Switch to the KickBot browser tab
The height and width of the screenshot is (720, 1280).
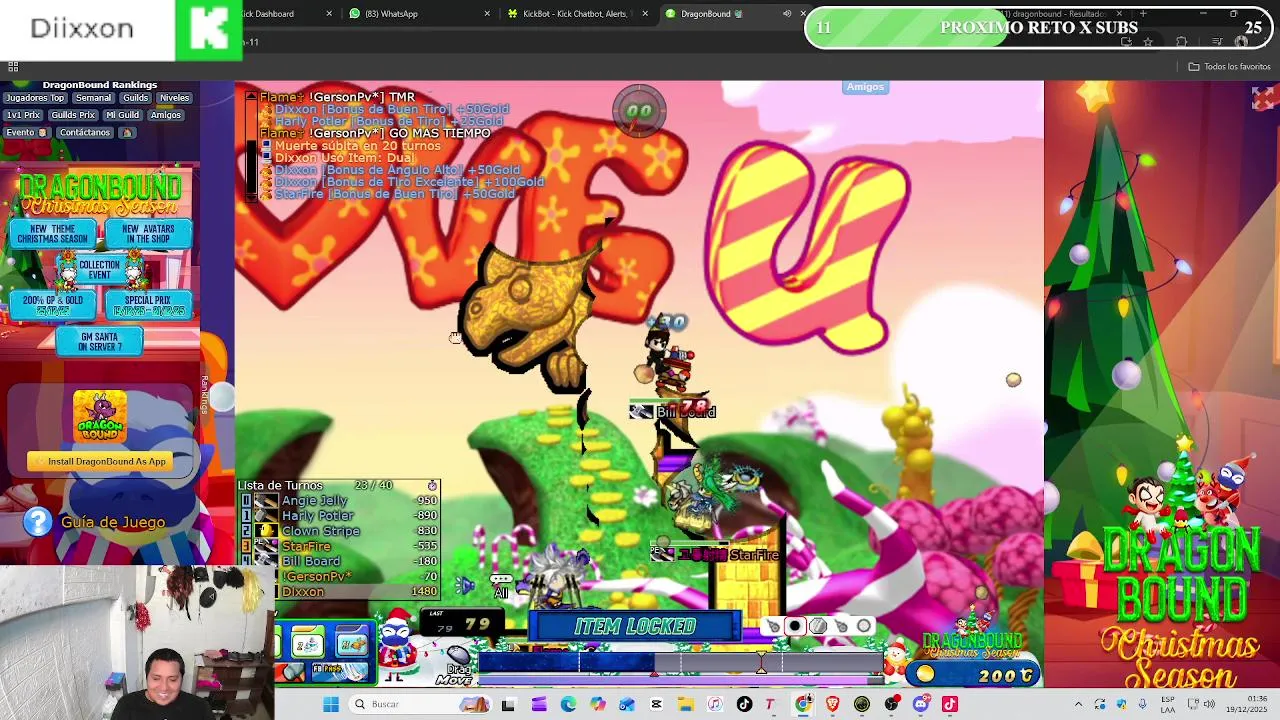[577, 14]
